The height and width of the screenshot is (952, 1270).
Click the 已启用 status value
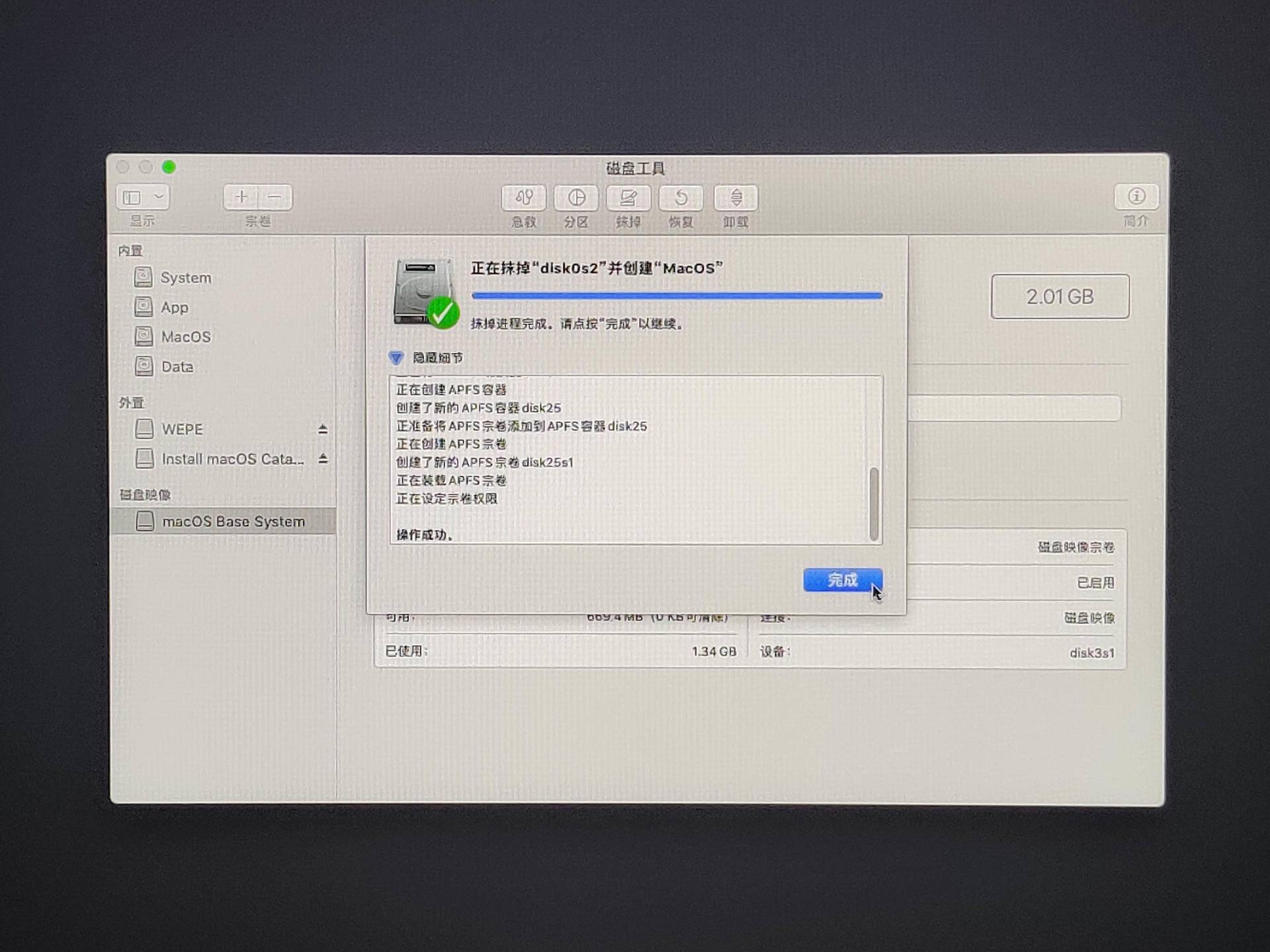1095,582
